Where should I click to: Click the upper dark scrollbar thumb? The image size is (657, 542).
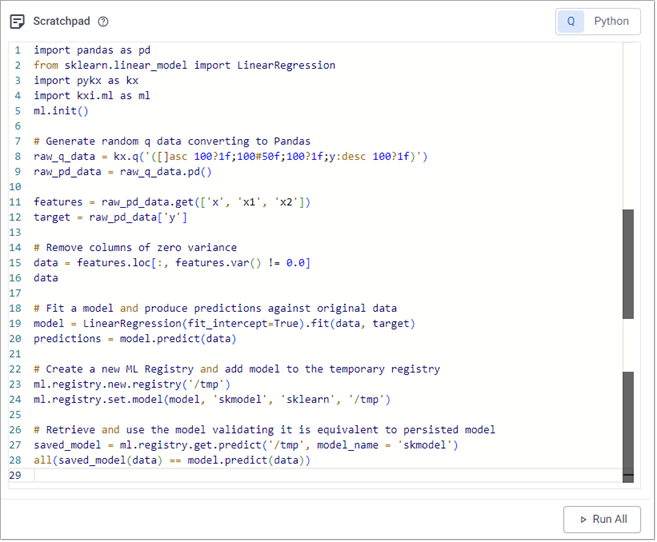point(628,264)
